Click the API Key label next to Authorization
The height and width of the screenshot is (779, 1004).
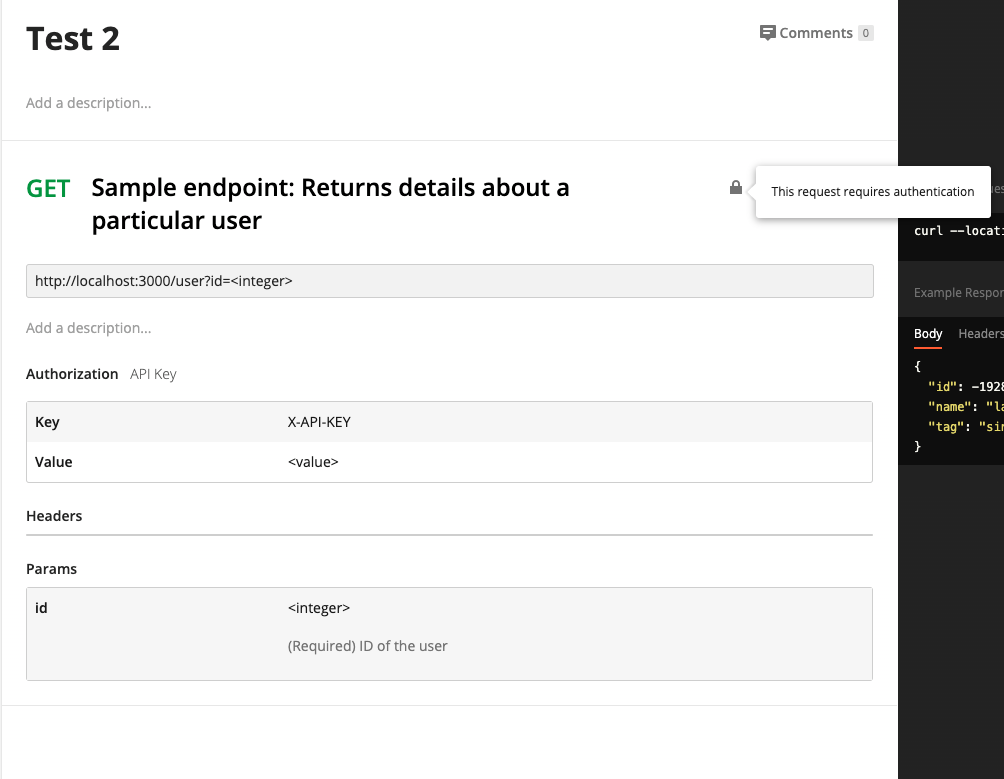[153, 374]
